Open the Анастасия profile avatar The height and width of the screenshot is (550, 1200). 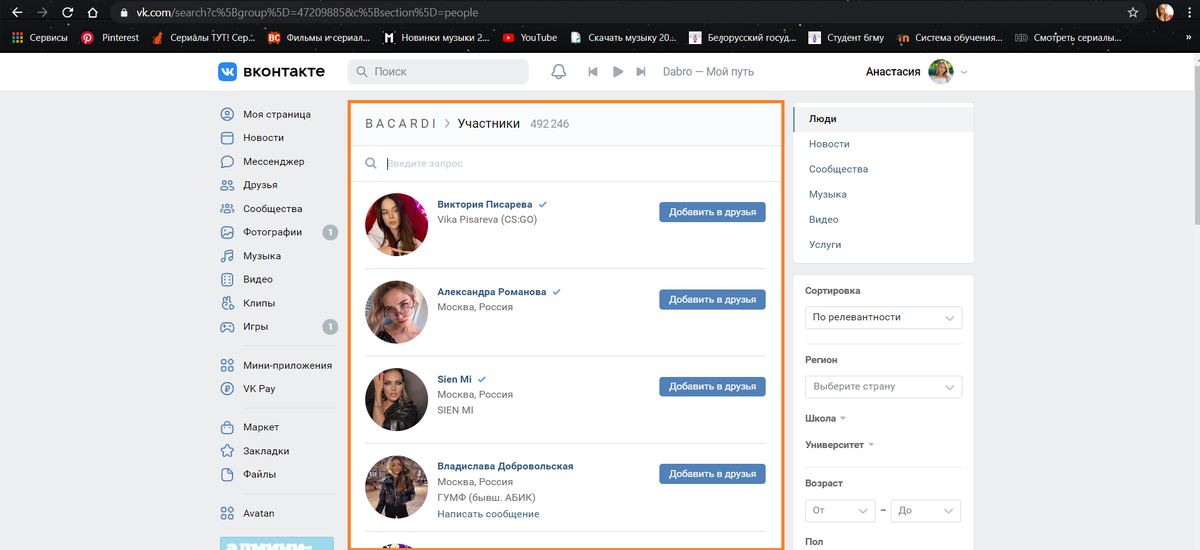tap(940, 72)
